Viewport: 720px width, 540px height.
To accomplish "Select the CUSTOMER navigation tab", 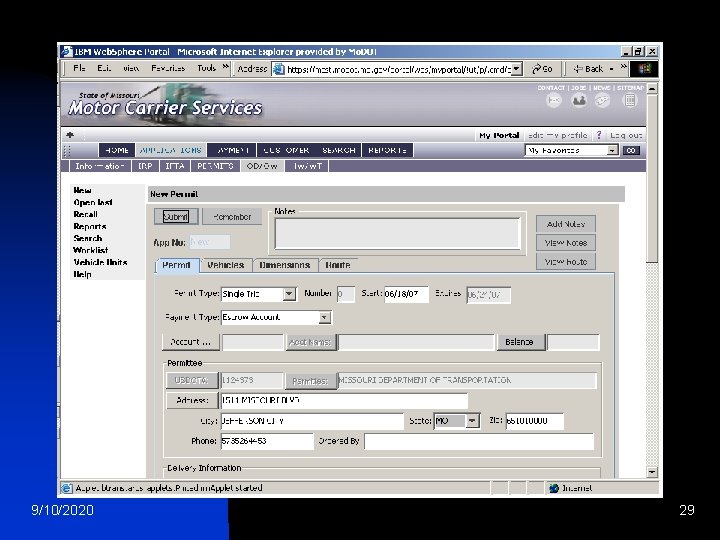I will [x=287, y=150].
